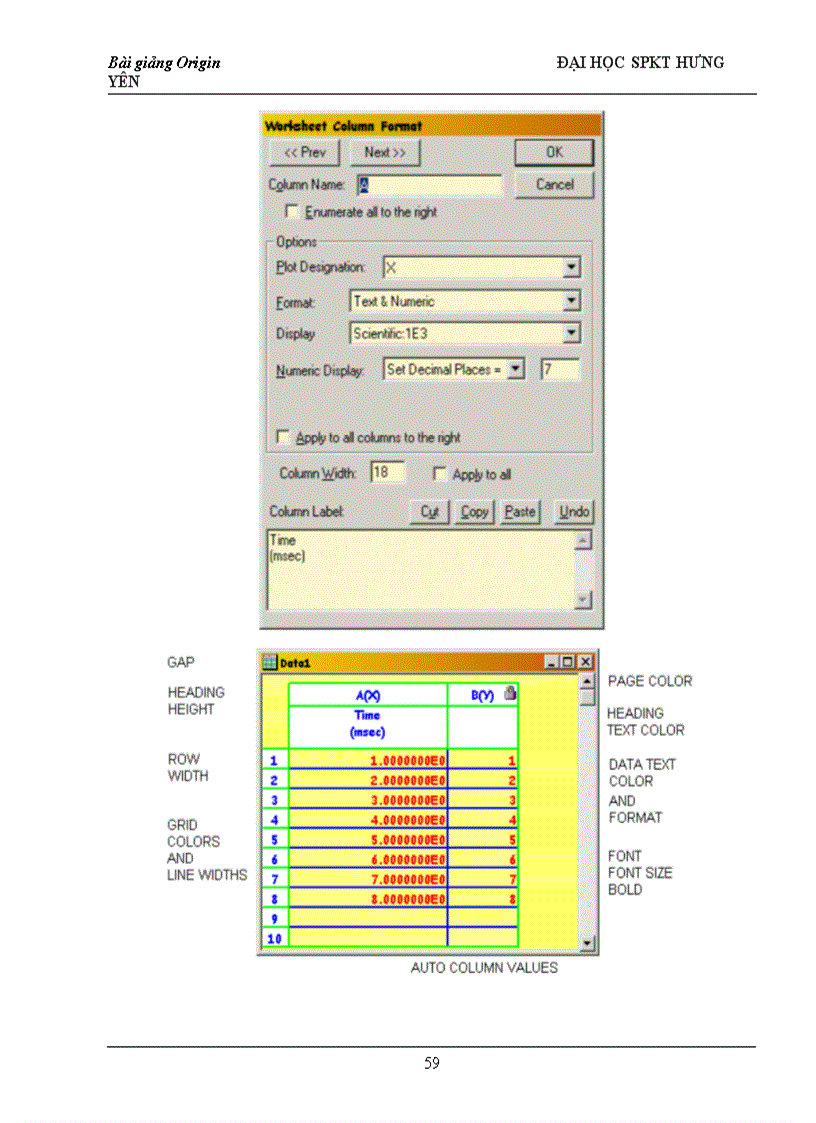Click the Data1 worksheet scroll up arrow

(x=587, y=682)
